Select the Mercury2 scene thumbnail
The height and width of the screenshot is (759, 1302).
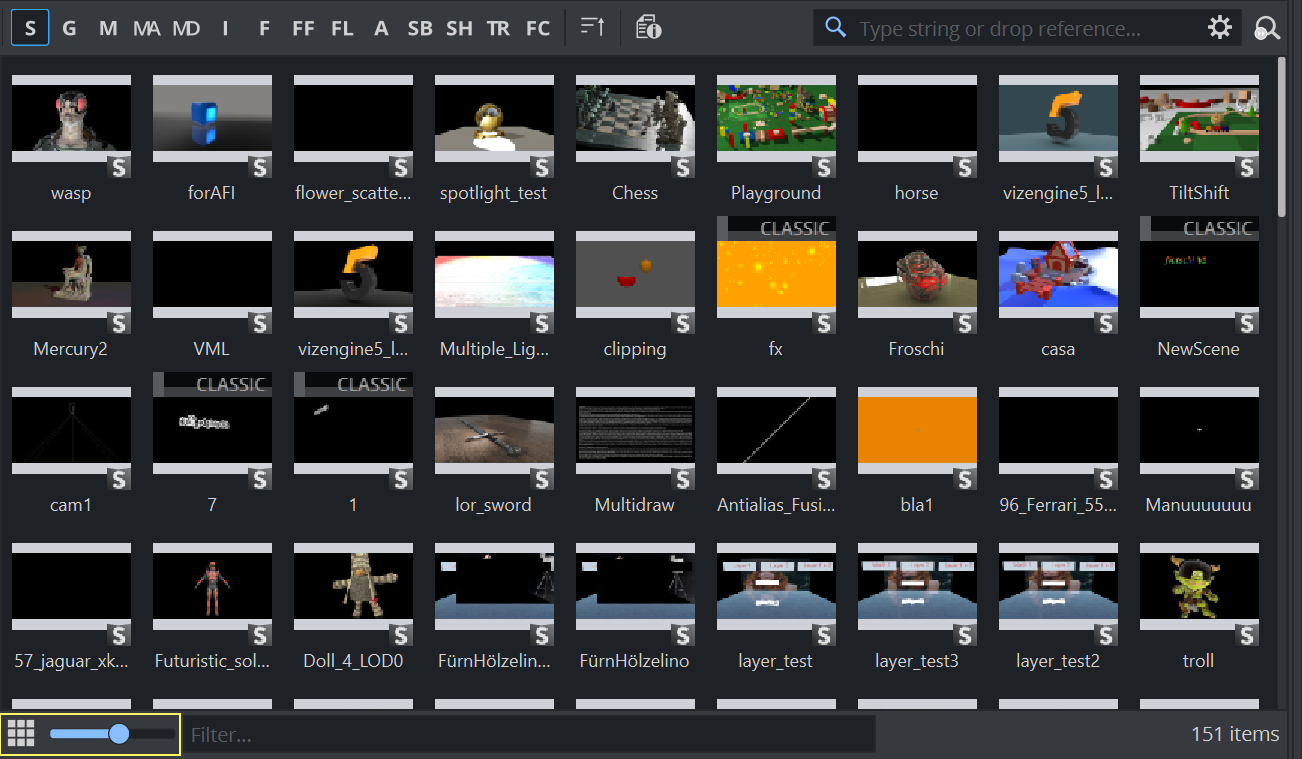(71, 274)
